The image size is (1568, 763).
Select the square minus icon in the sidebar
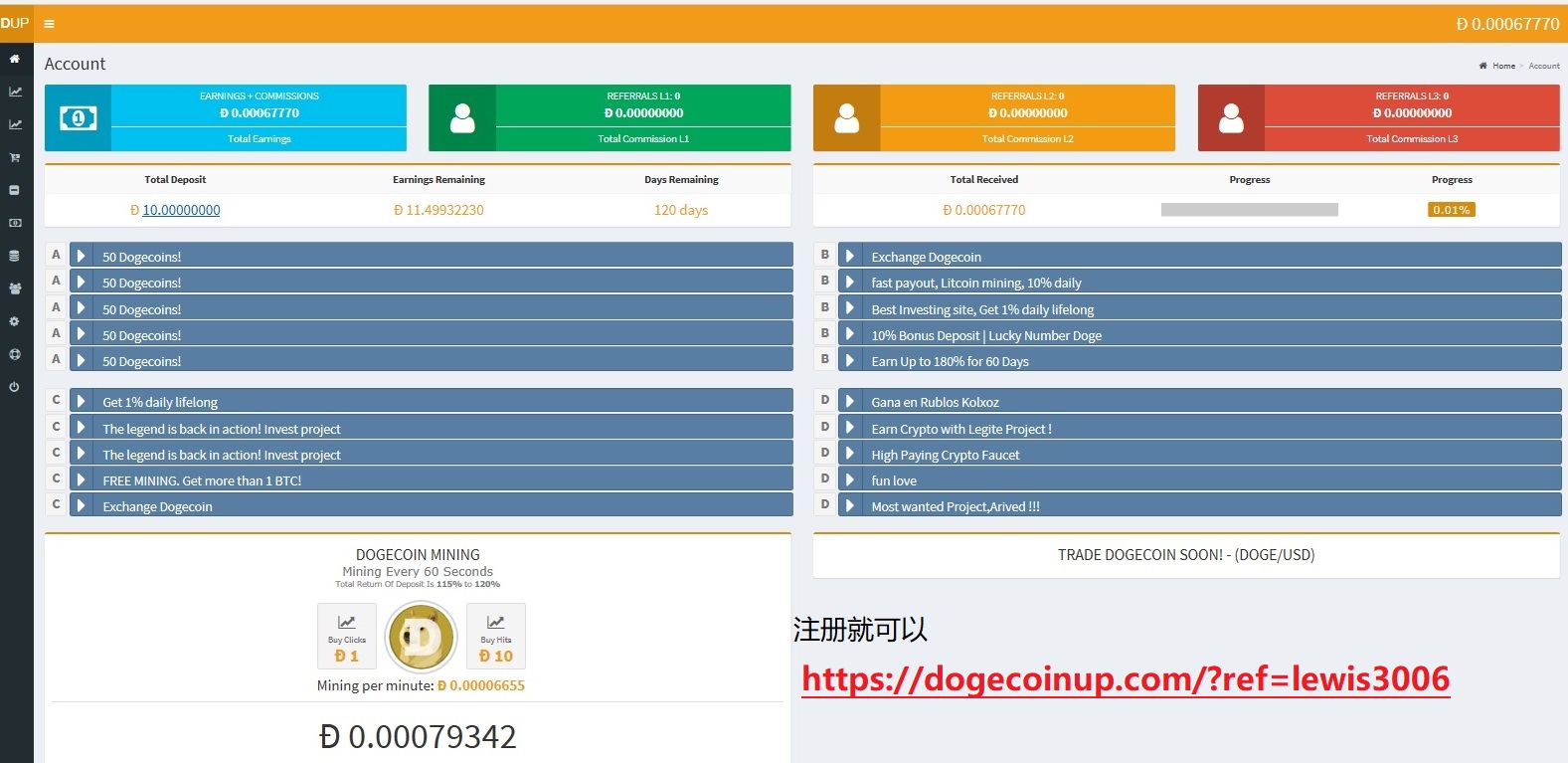[14, 190]
